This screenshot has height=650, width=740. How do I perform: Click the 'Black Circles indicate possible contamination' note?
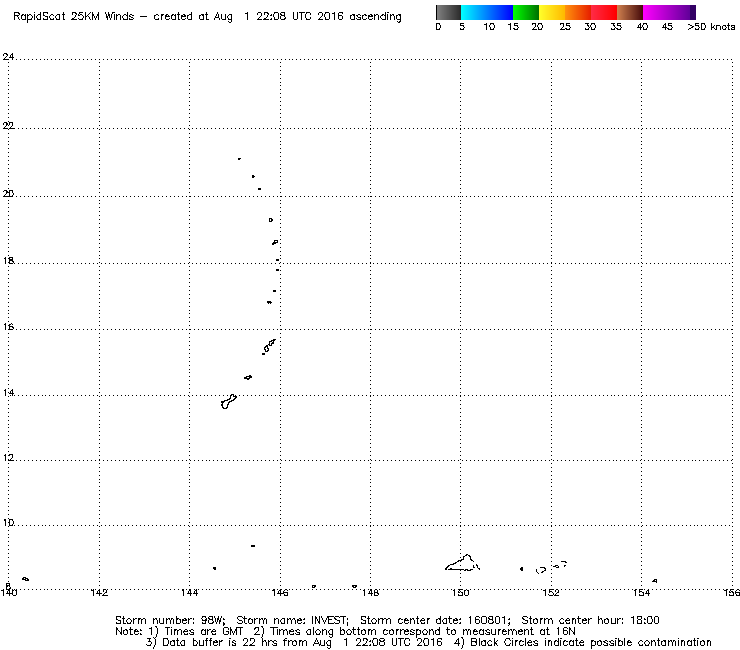click(590, 642)
